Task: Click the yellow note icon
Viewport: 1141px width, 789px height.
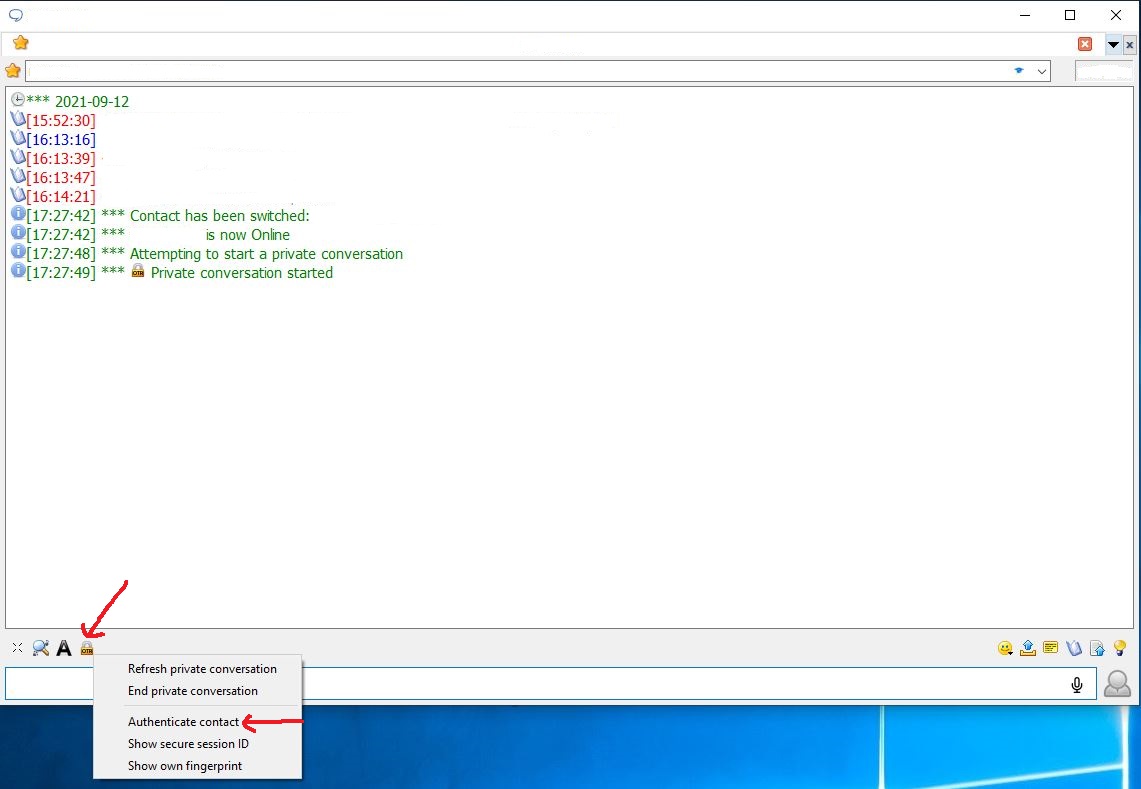Action: click(1051, 648)
